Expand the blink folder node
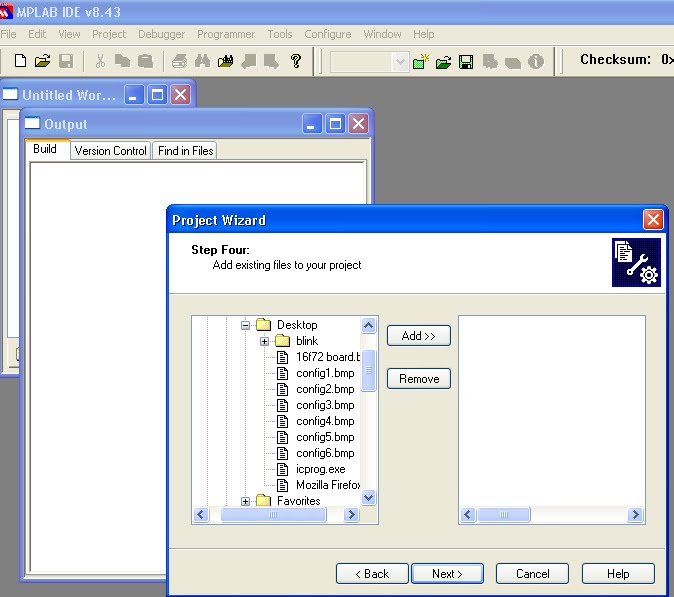 coord(264,342)
